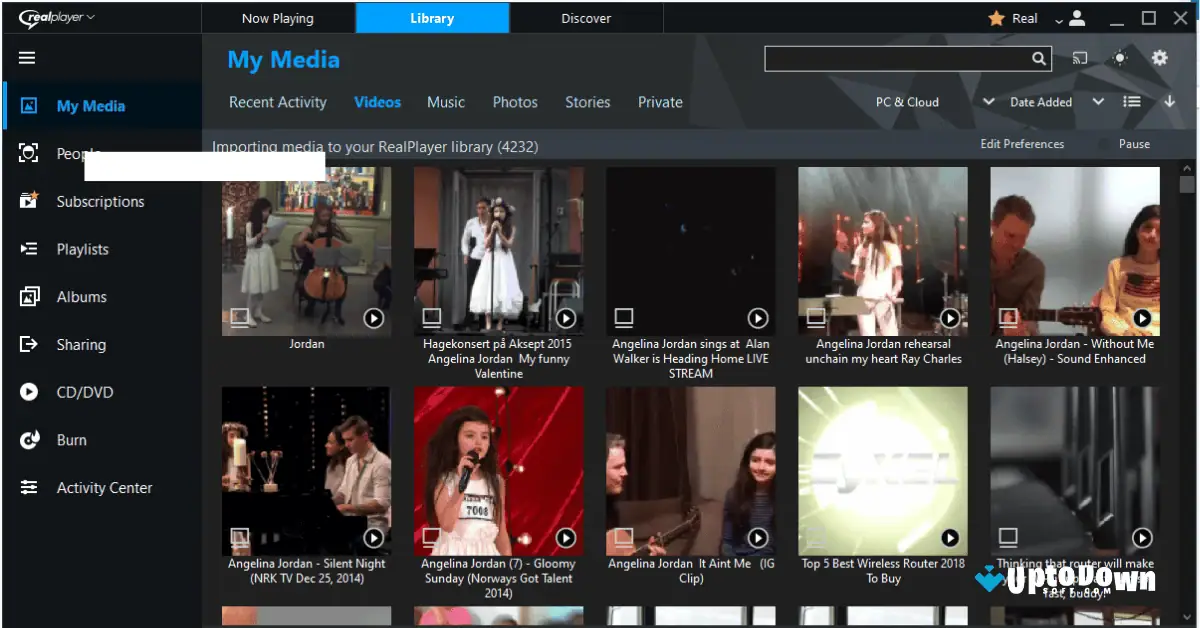Click the brightness/theme icon near the gear
Screen dimensions: 1200x628
point(1120,58)
